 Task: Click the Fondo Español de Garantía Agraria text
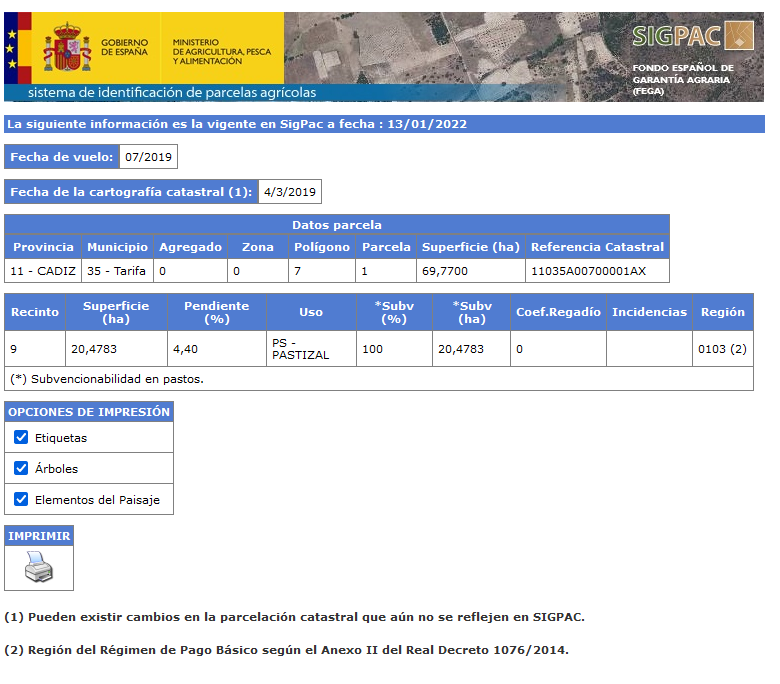(683, 79)
